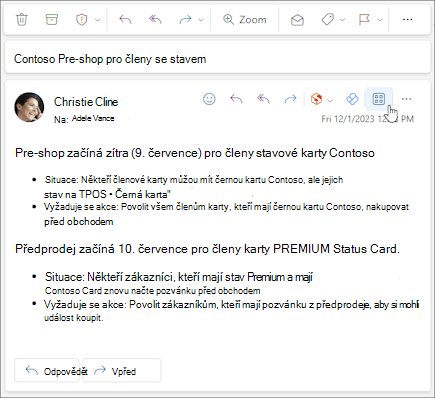Open the sender name Christie Cline
Viewport: 435px width, 398px height.
pyautogui.click(x=86, y=102)
